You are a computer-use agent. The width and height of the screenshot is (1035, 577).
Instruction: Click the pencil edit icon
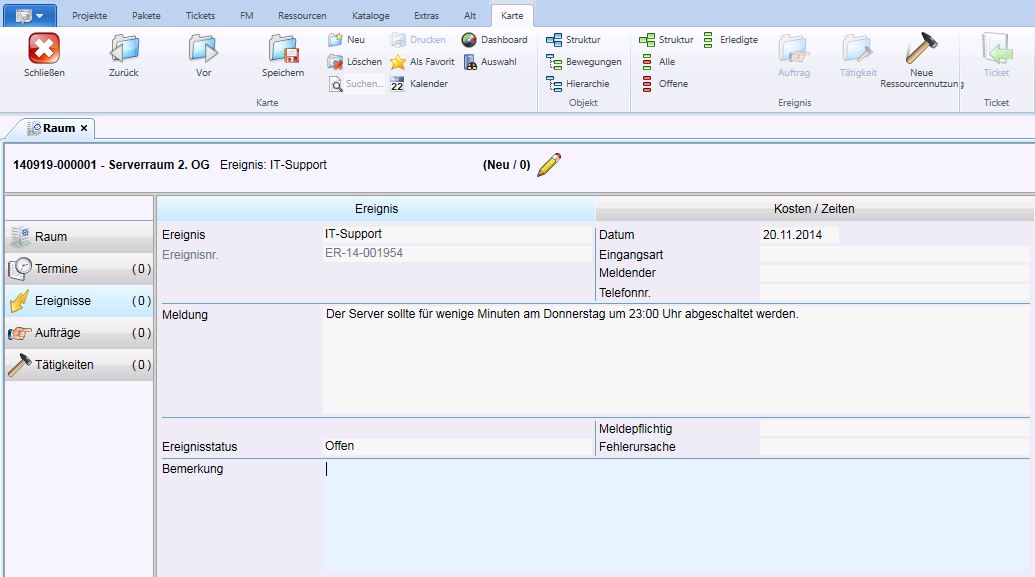pos(549,164)
